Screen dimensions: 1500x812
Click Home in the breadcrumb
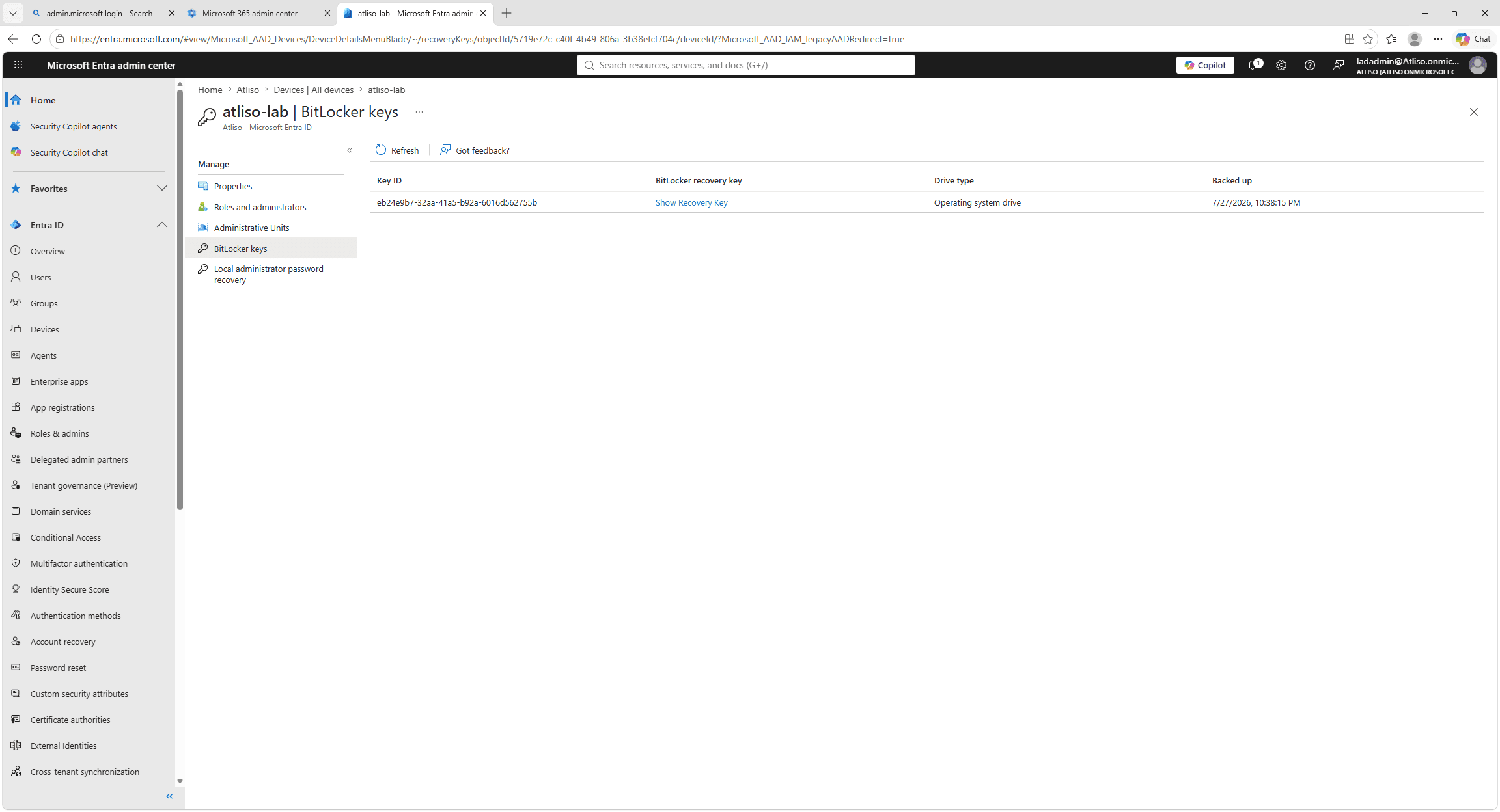pyautogui.click(x=210, y=90)
